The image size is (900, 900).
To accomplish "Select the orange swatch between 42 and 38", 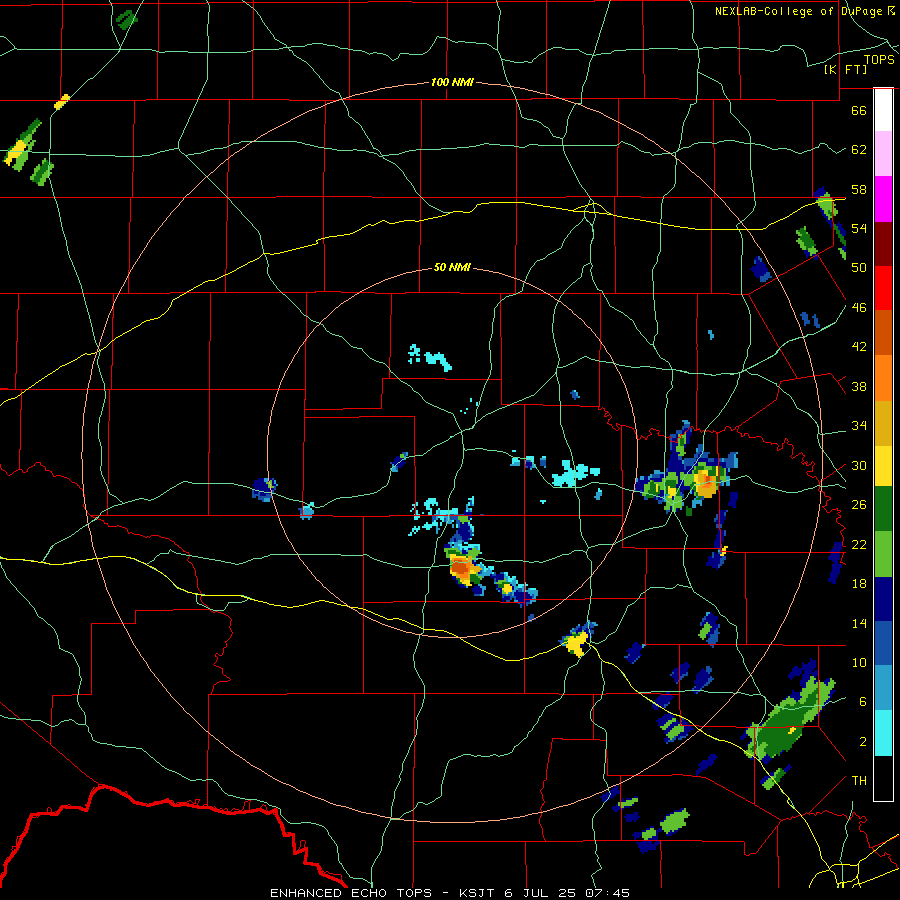I will tap(883, 378).
